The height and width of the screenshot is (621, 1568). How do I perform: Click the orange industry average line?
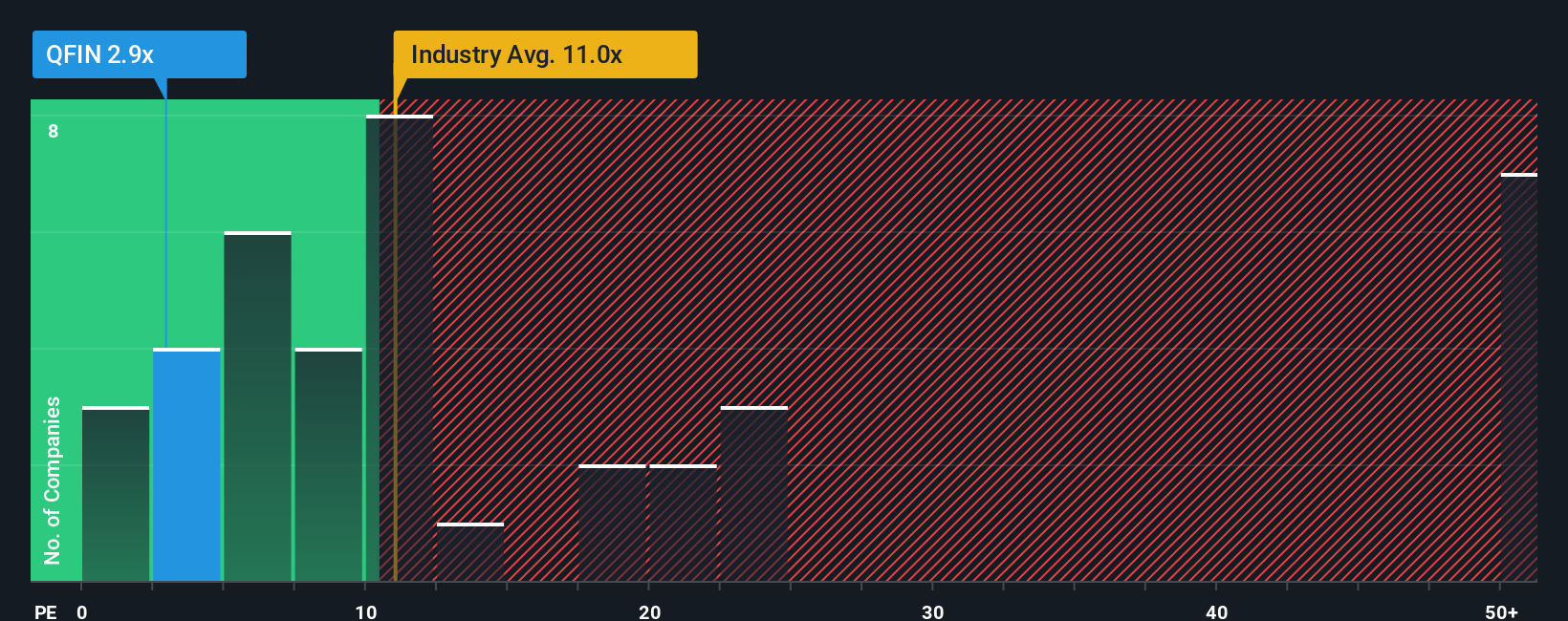pyautogui.click(x=395, y=340)
